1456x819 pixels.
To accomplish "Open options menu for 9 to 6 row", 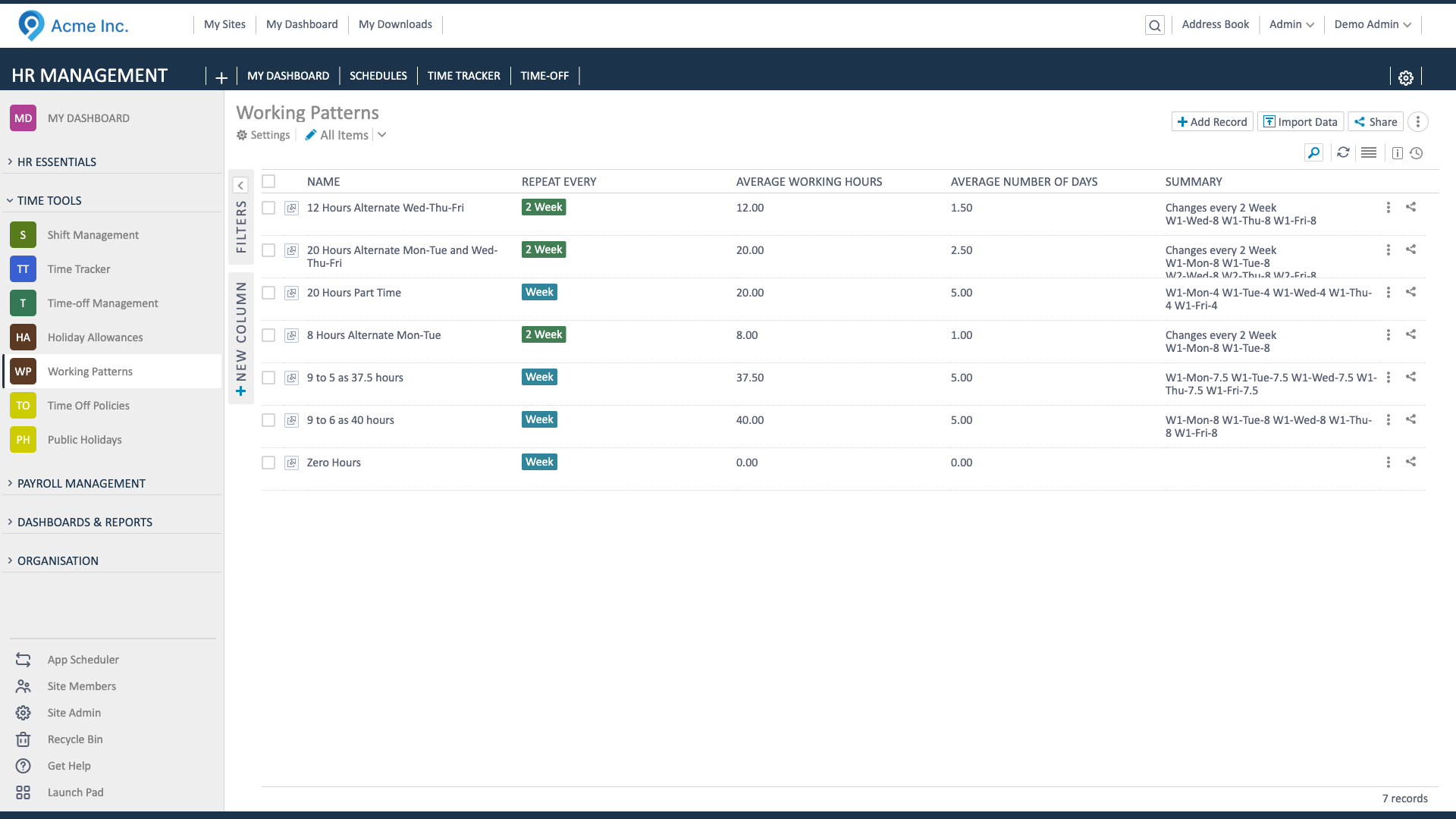I will click(1388, 420).
